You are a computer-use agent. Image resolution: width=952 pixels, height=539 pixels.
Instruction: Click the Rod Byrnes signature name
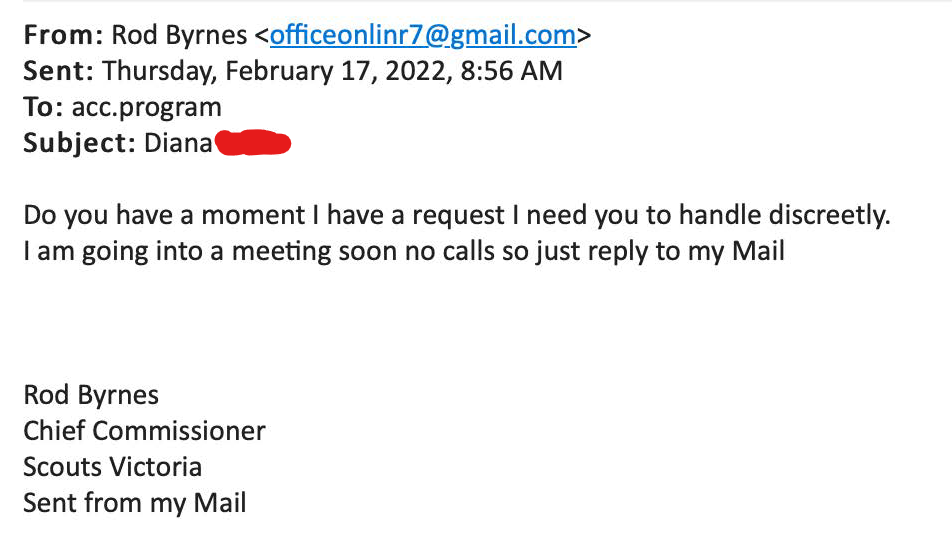coord(91,395)
